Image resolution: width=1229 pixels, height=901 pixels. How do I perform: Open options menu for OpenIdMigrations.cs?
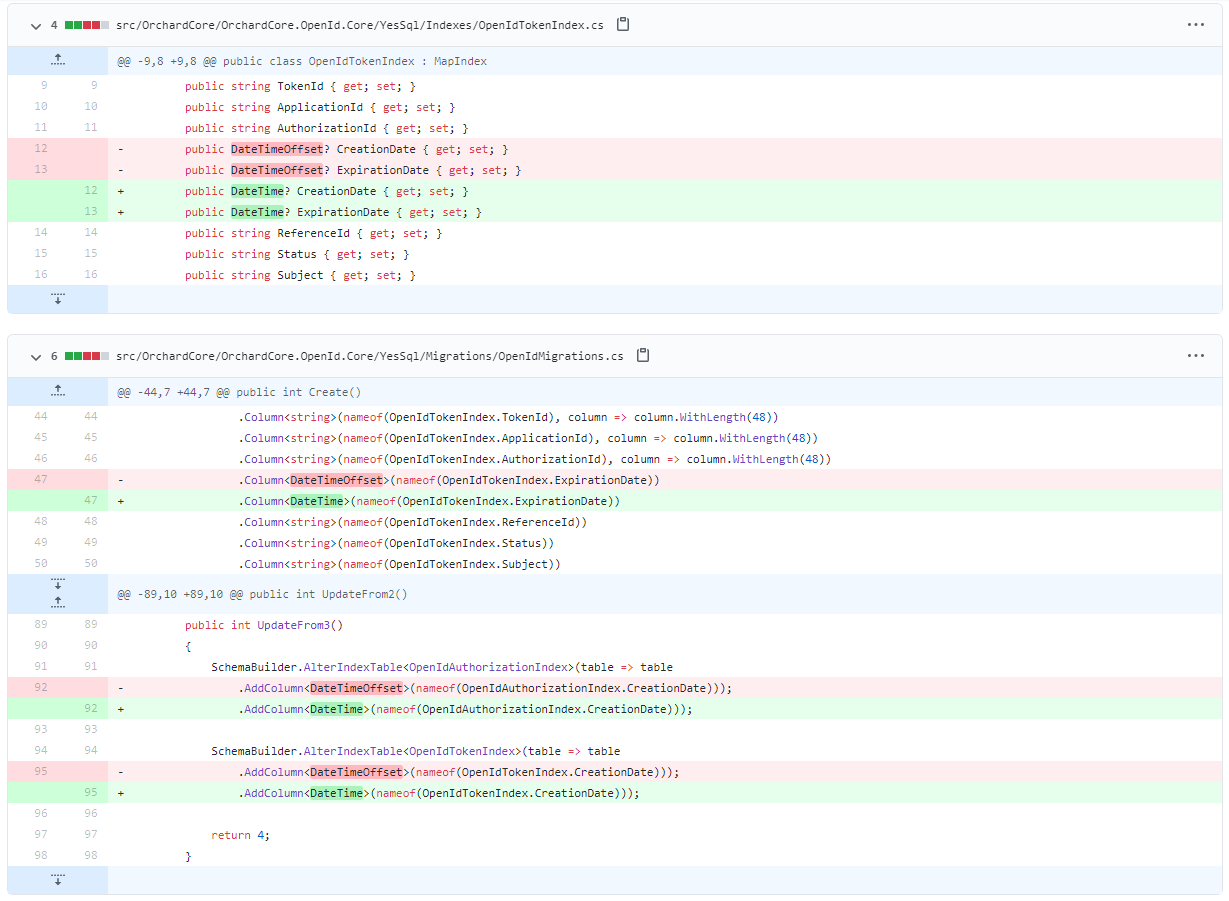[x=1195, y=355]
